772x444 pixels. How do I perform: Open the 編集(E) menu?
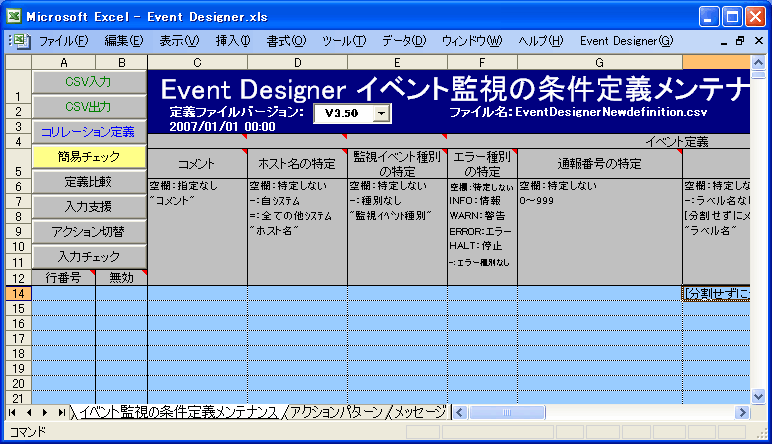tap(124, 41)
